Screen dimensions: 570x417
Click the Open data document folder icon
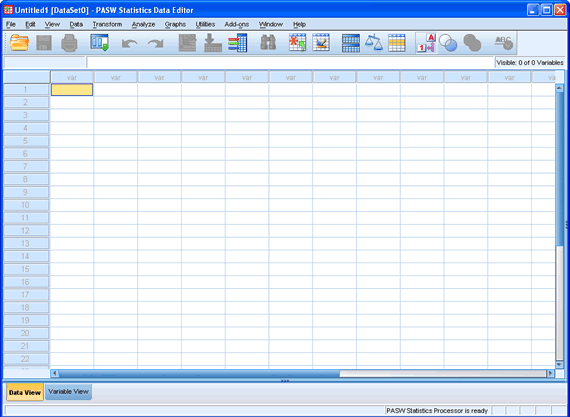(x=19, y=43)
